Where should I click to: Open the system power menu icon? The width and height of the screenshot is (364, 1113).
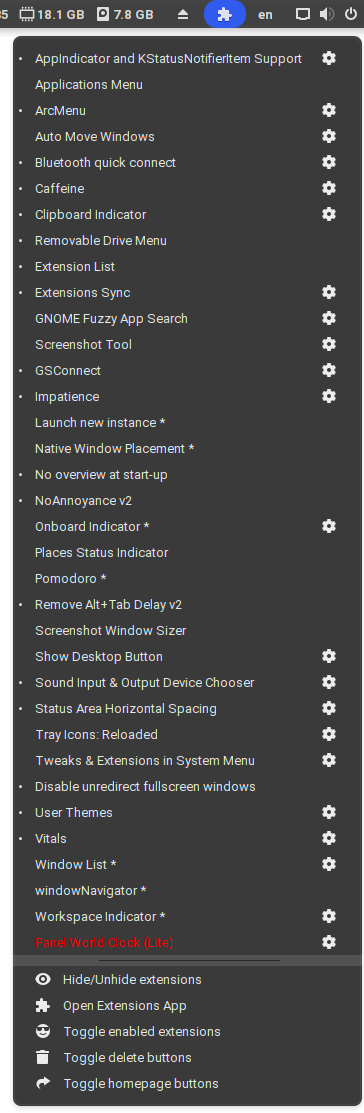[x=351, y=14]
